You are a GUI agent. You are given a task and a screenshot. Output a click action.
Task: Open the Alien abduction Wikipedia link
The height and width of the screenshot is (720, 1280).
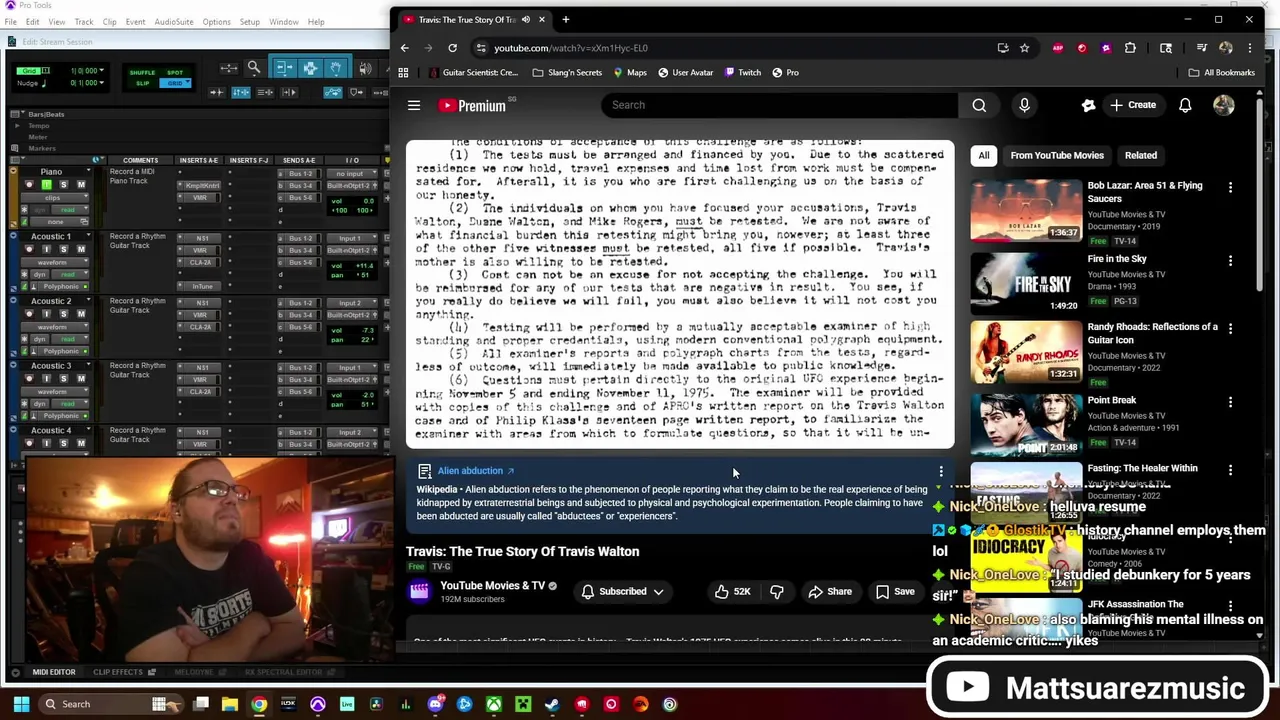[x=475, y=471]
